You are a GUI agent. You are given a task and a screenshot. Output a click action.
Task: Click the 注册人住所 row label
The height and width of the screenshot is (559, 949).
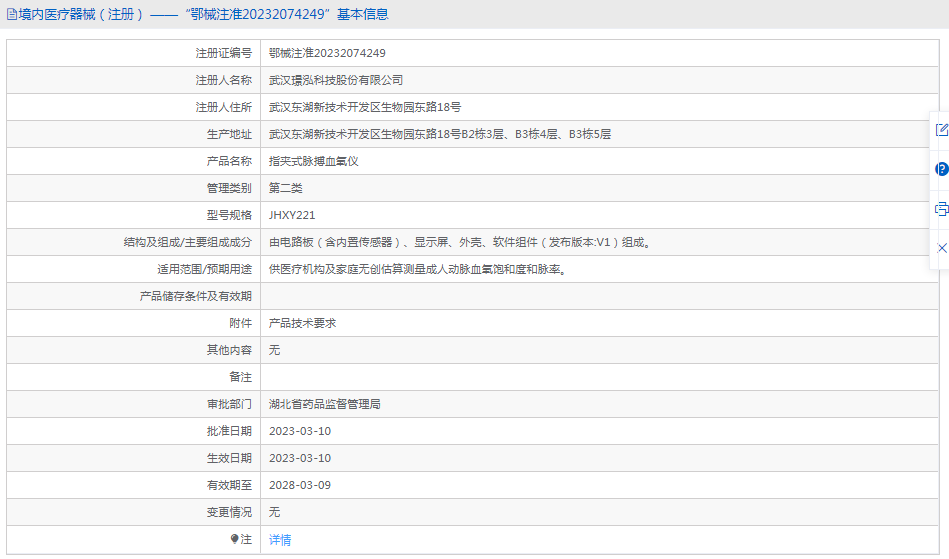coord(223,107)
